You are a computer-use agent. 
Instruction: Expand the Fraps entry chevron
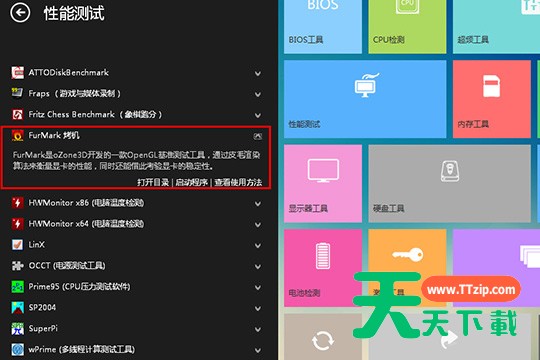tap(258, 94)
